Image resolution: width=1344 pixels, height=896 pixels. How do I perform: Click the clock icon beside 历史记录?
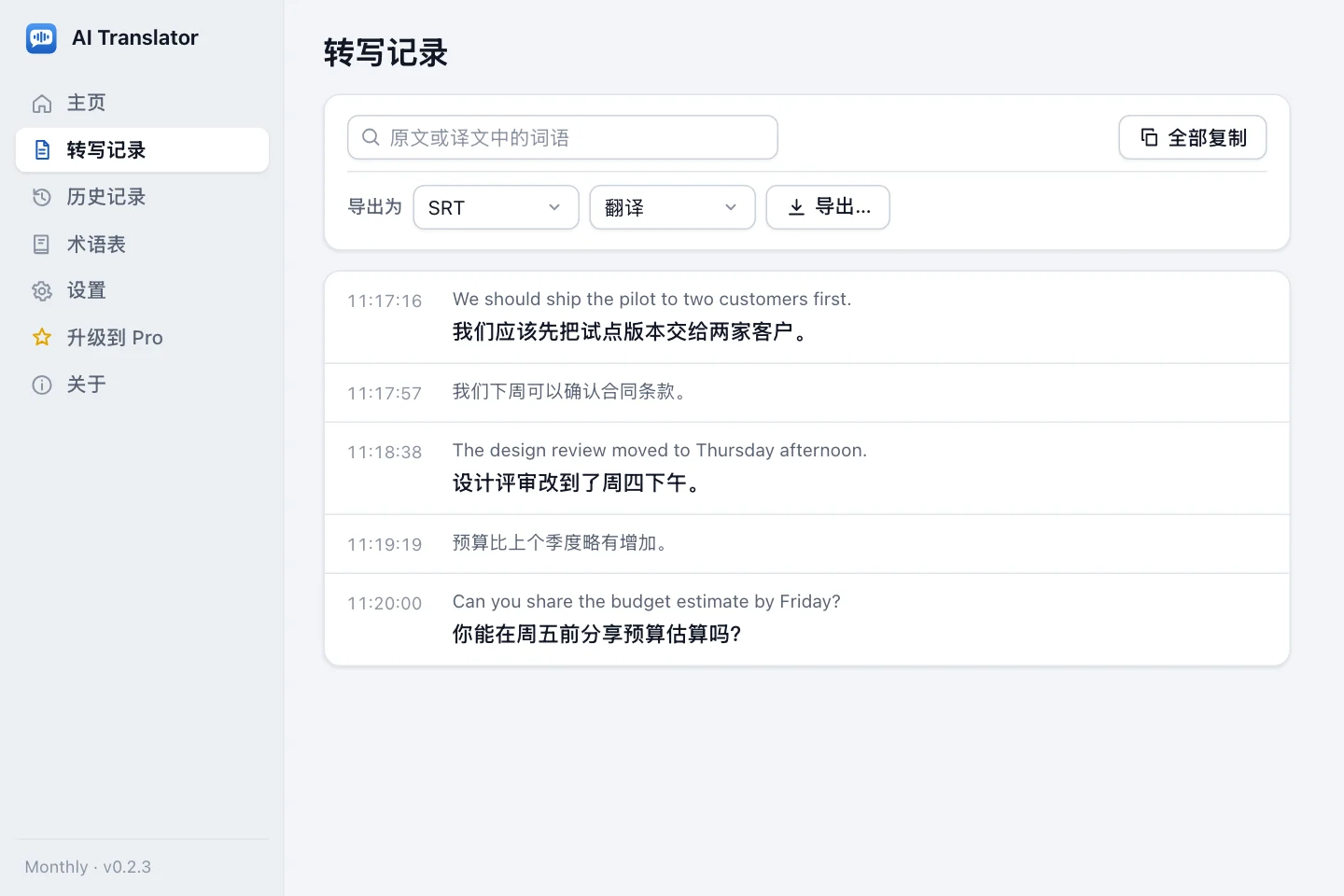tap(42, 197)
